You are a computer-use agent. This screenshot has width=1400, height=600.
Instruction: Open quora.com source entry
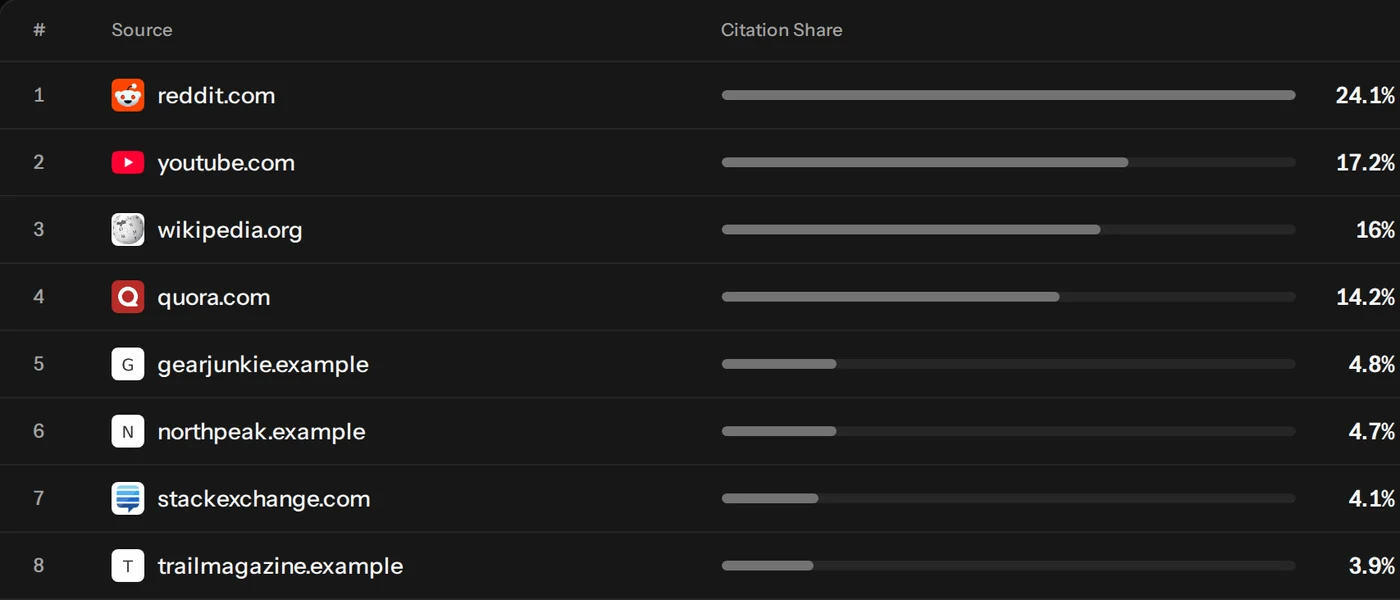click(214, 297)
